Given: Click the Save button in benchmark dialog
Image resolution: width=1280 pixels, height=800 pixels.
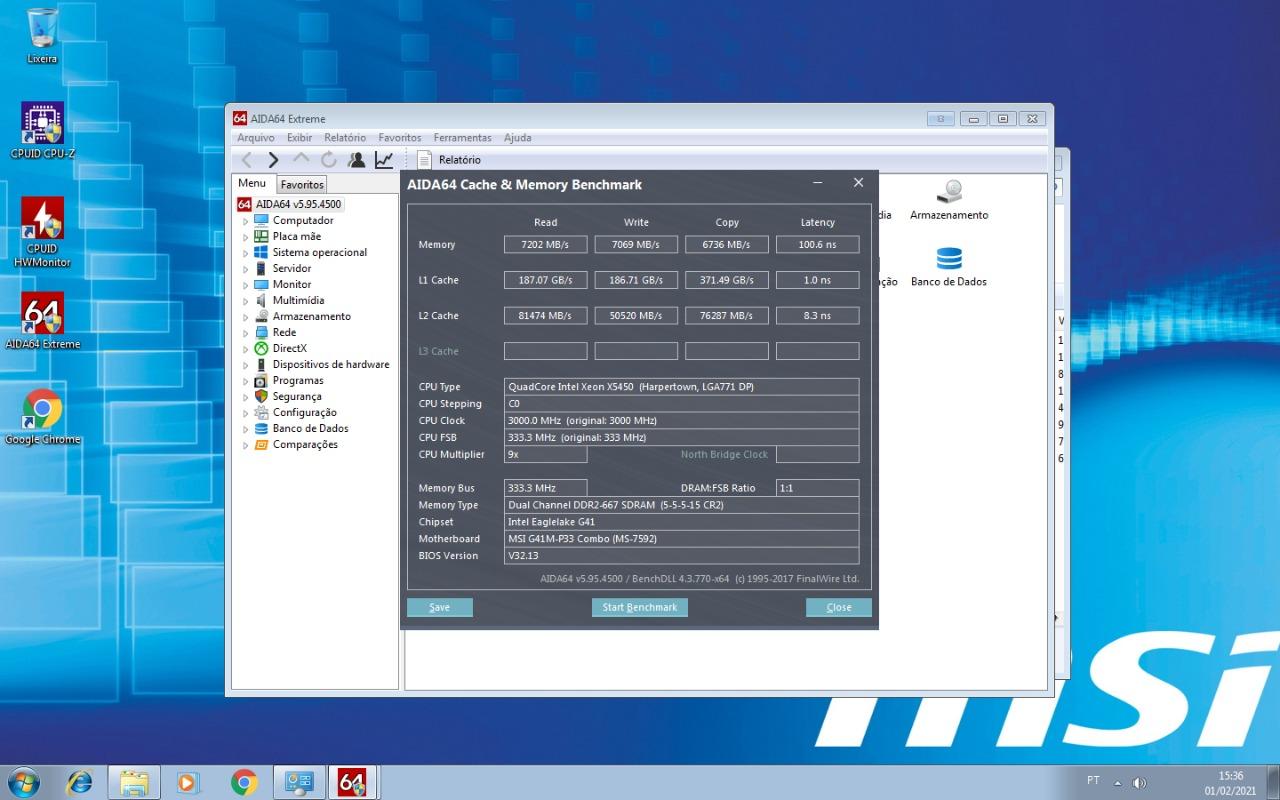Looking at the screenshot, I should click(440, 607).
